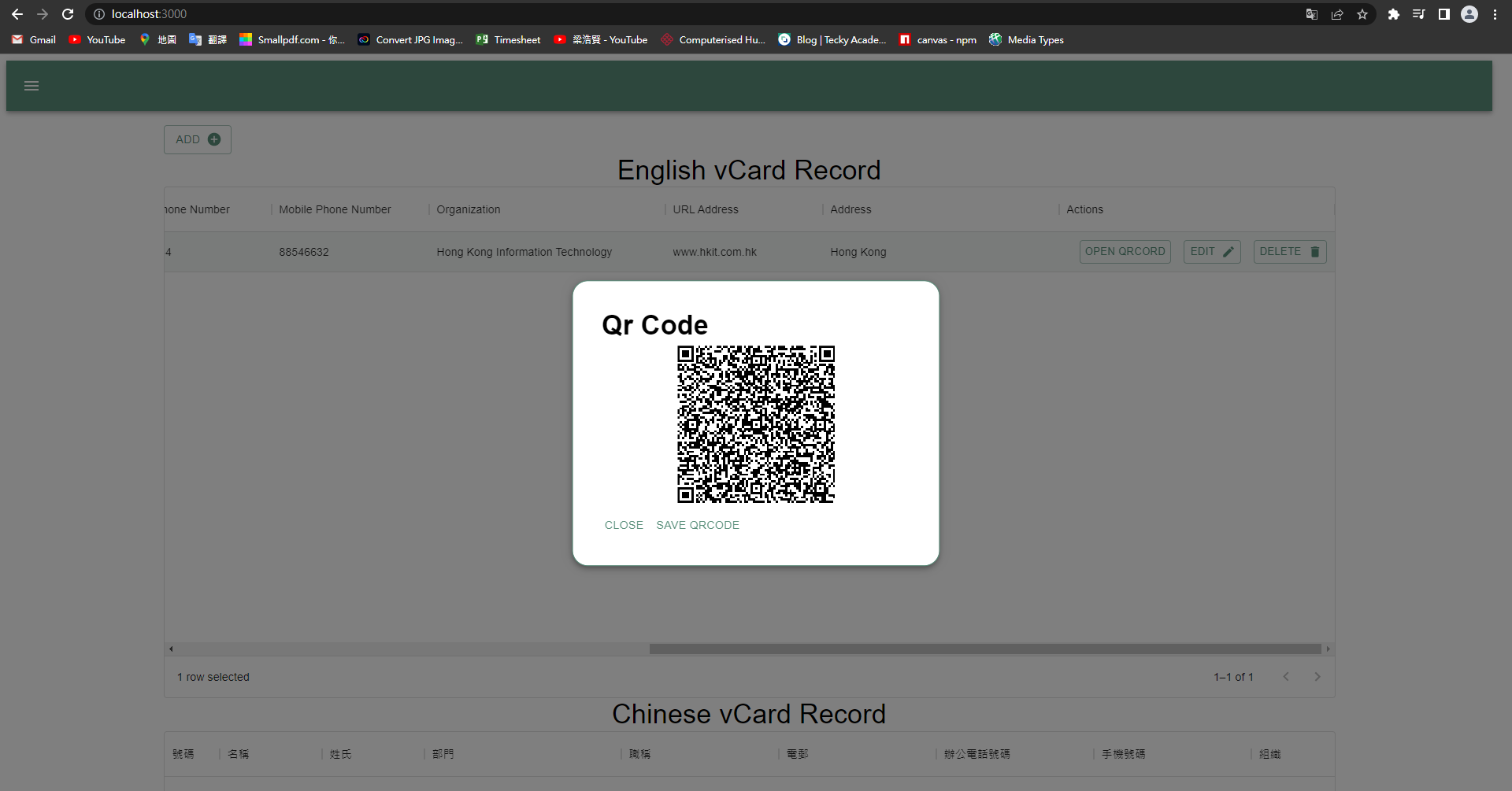Image resolution: width=1512 pixels, height=791 pixels.
Task: Open the Computerised Hu... bookmark
Action: [x=713, y=39]
